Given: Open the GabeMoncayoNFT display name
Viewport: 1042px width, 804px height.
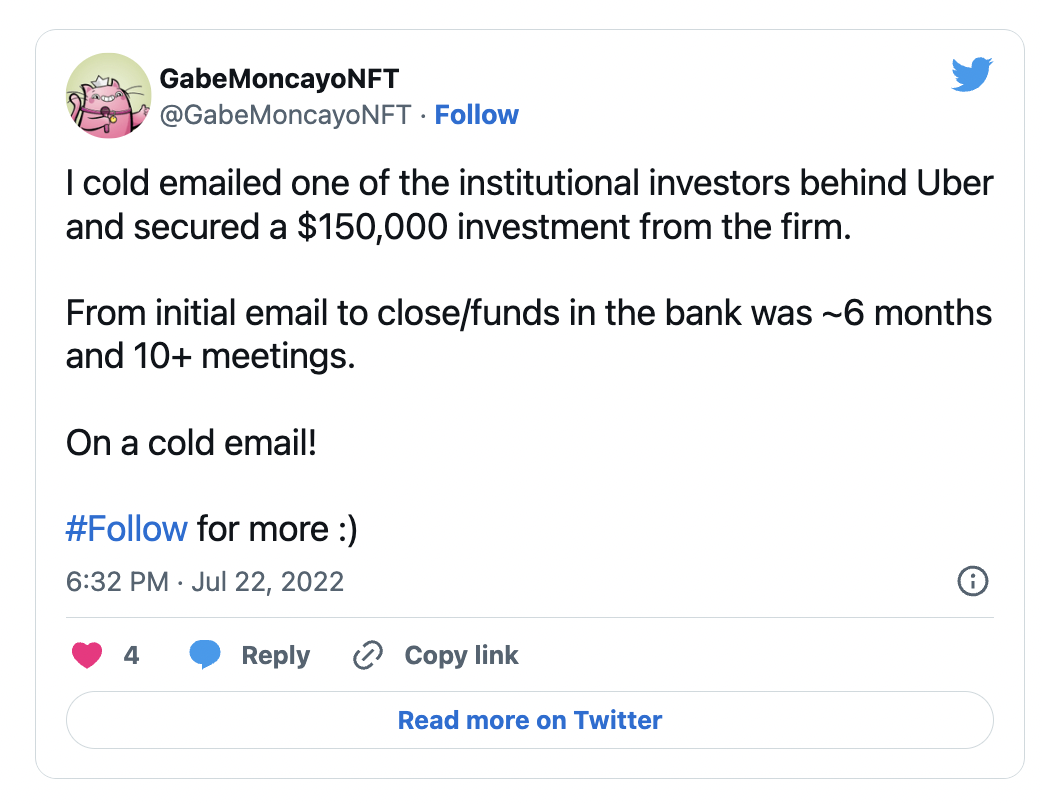Looking at the screenshot, I should pyautogui.click(x=279, y=79).
